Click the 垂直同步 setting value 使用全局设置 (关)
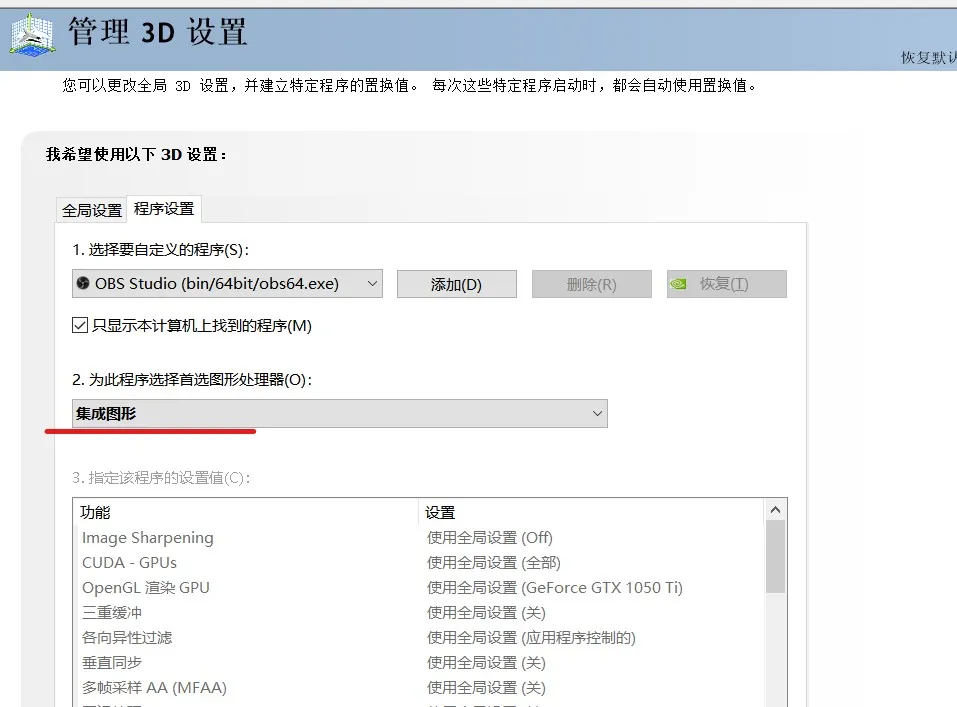 [x=486, y=663]
